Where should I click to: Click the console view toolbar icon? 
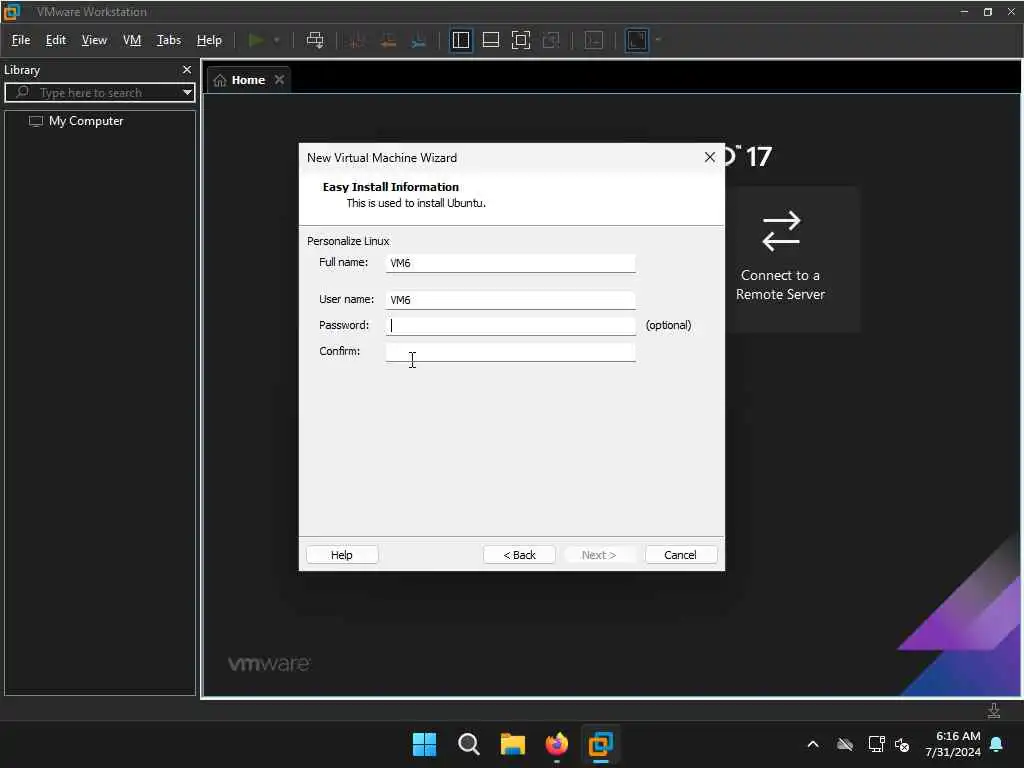[x=594, y=40]
